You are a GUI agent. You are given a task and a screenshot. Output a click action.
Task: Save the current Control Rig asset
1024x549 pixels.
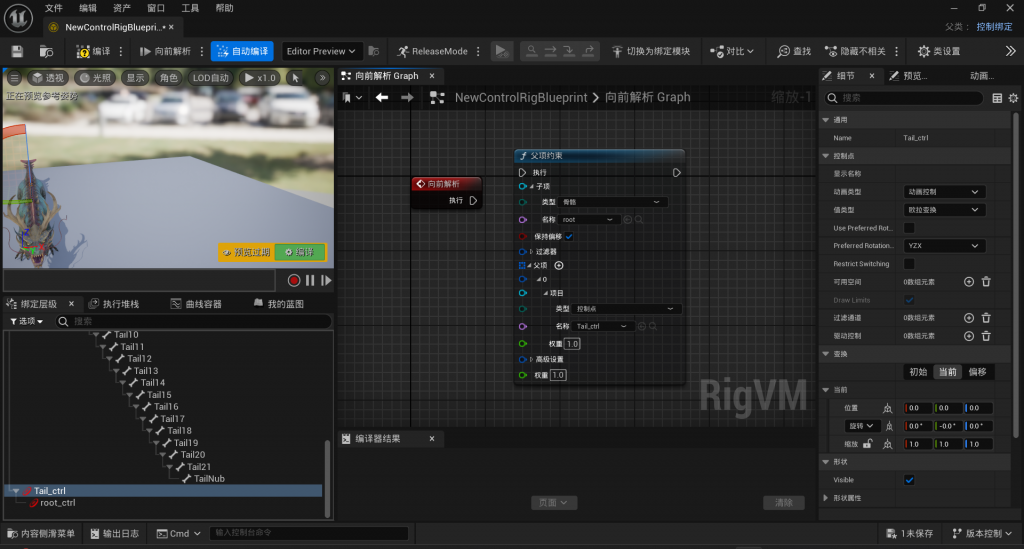point(17,51)
